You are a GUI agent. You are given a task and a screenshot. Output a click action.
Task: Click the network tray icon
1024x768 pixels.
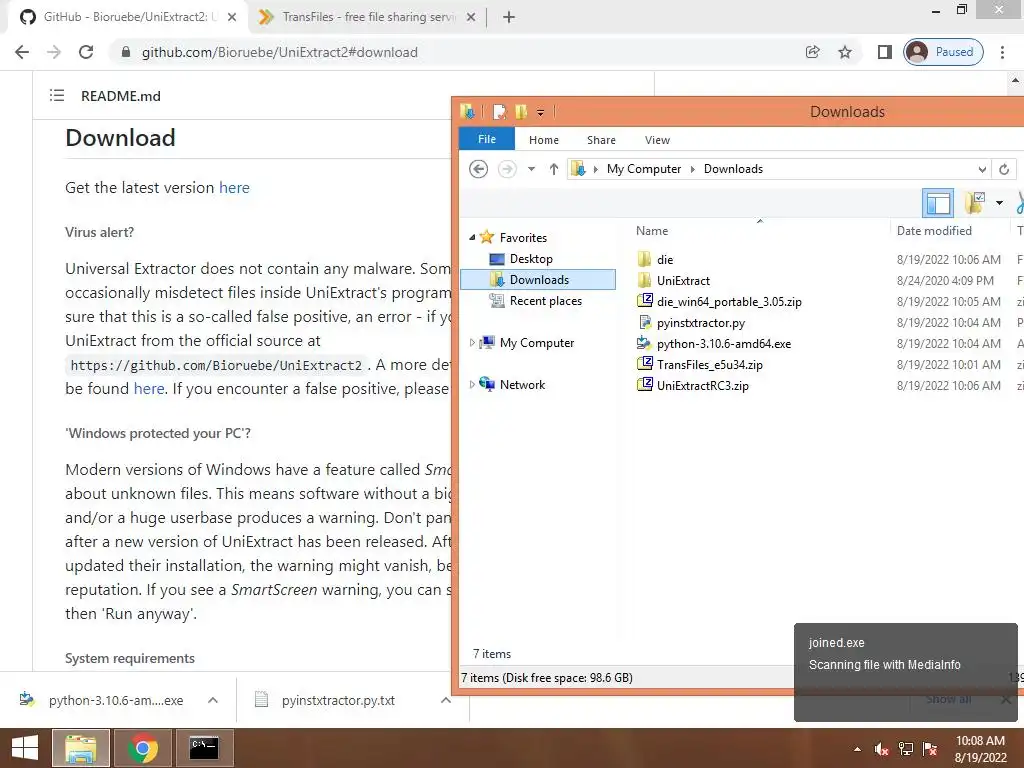click(906, 749)
